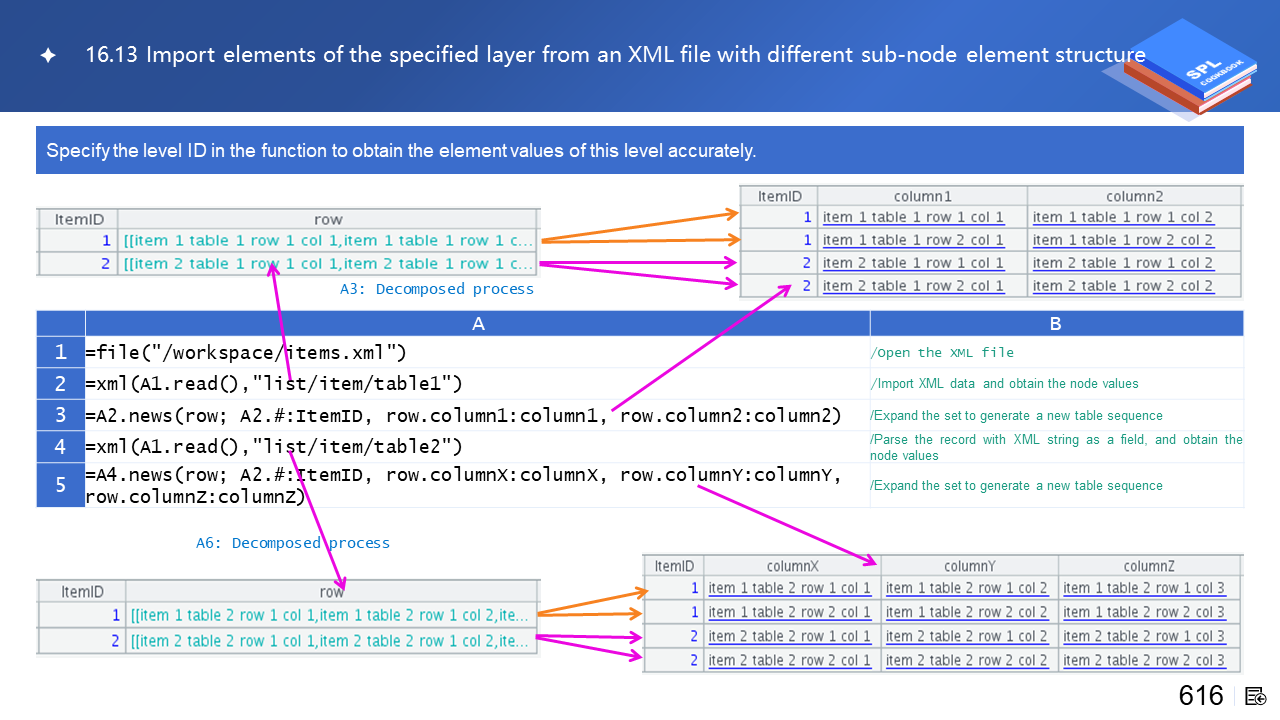Select the column1 header in the top-right table
1280x720 pixels.
point(922,196)
